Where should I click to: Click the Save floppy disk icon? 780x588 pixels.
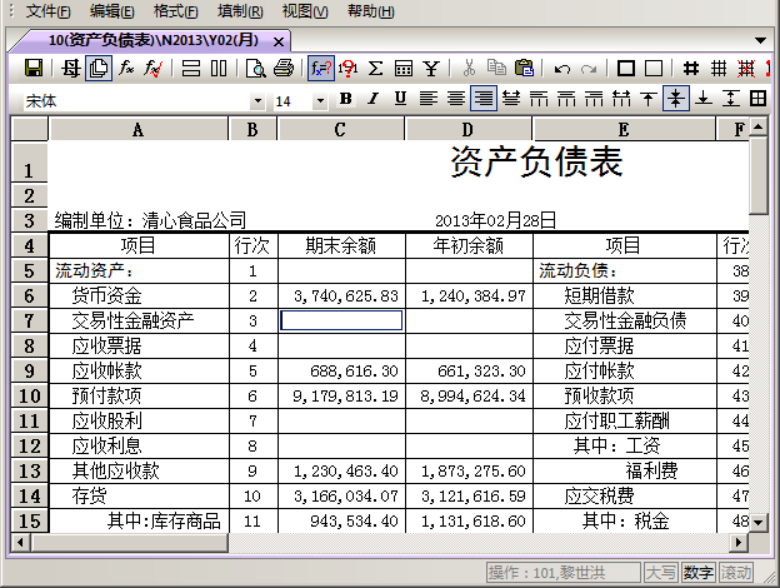(x=33, y=68)
